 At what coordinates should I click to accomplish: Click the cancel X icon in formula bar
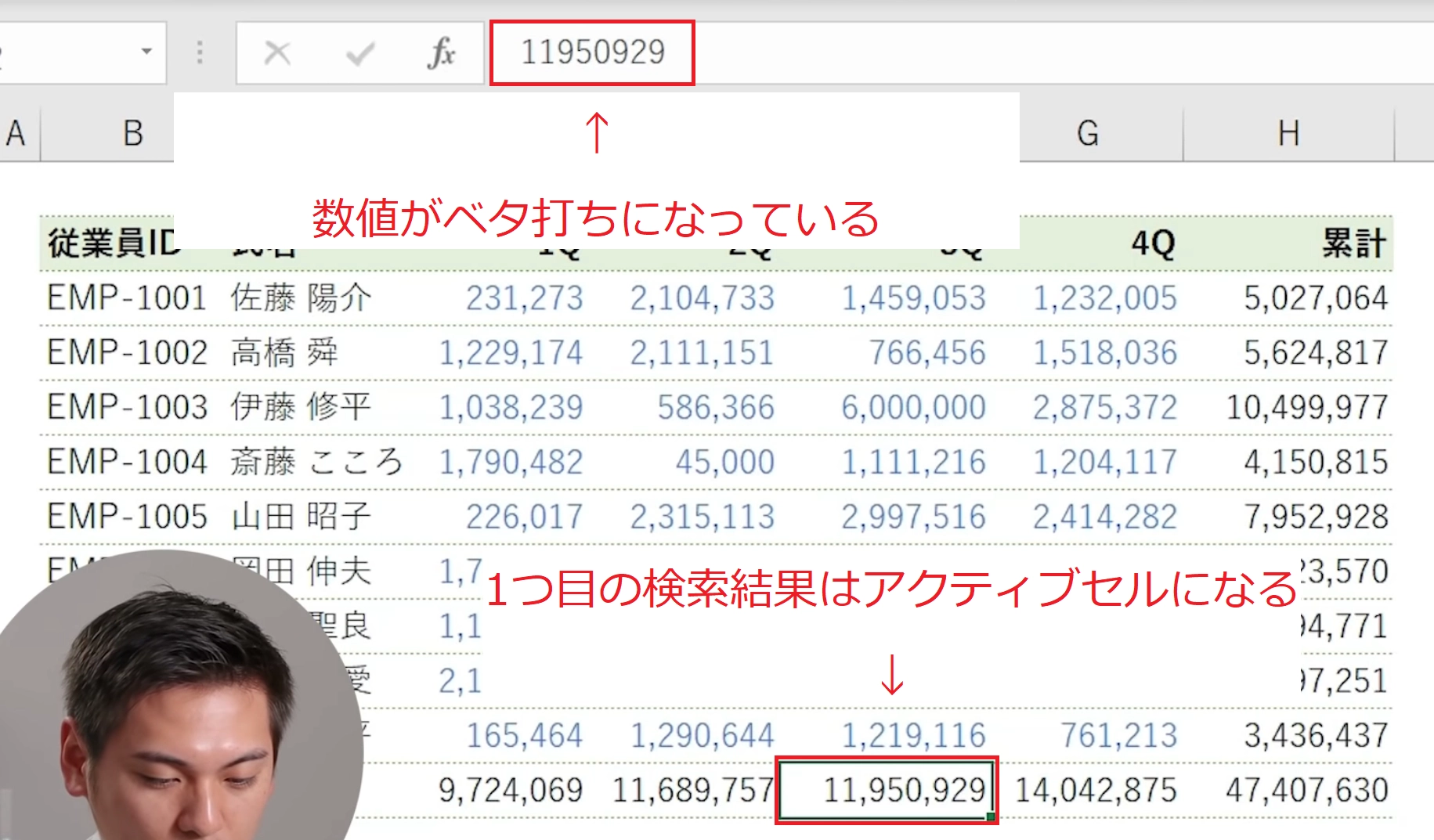click(x=277, y=53)
